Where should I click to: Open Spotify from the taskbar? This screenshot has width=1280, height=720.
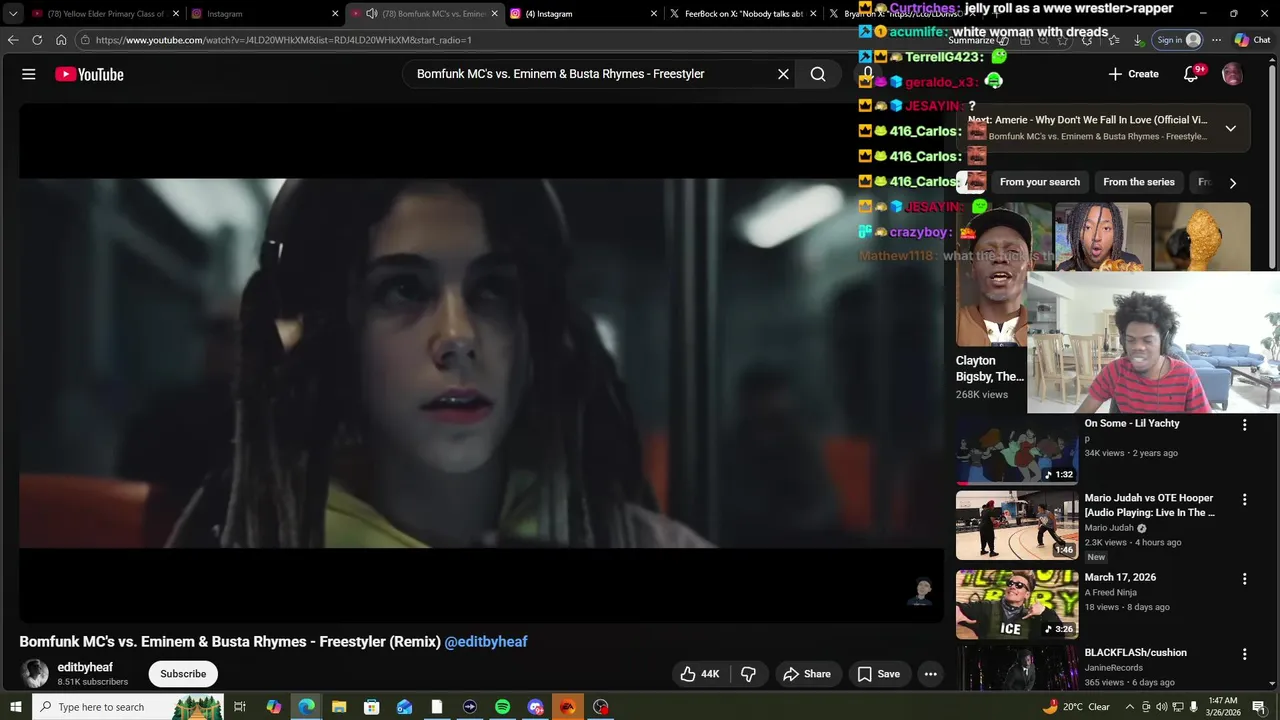point(502,707)
